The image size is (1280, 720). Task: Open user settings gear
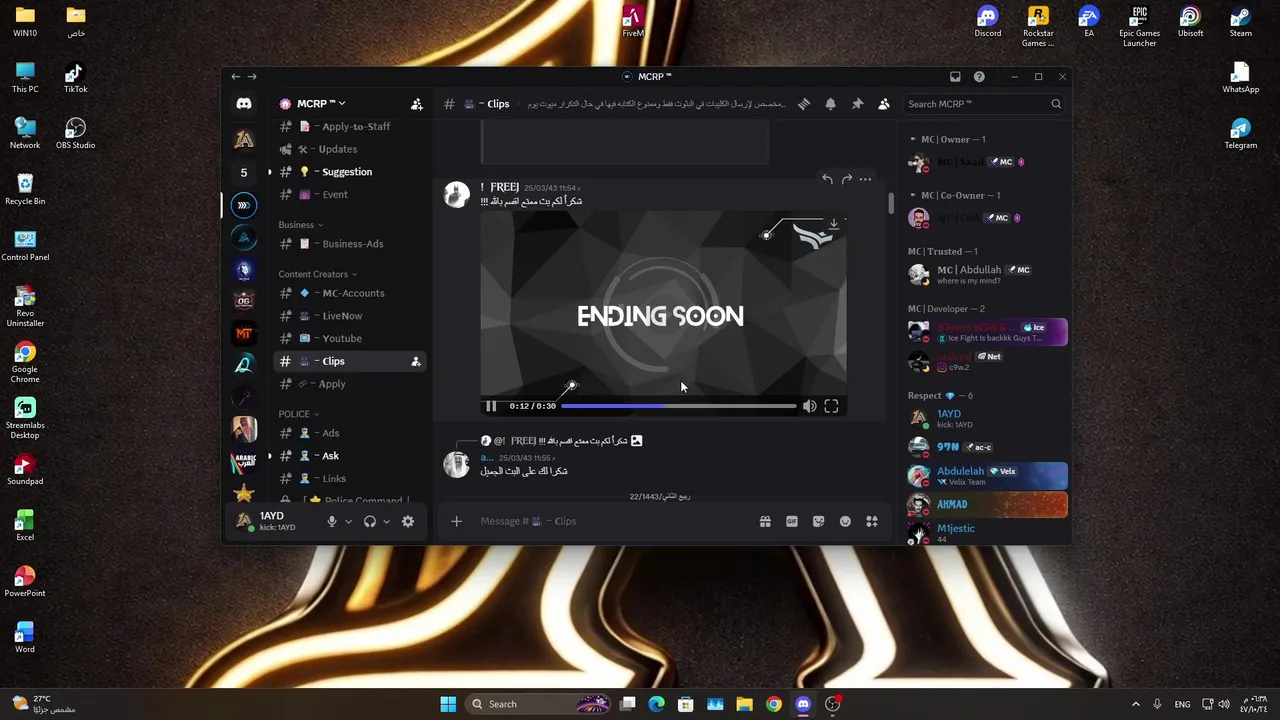[x=408, y=521]
